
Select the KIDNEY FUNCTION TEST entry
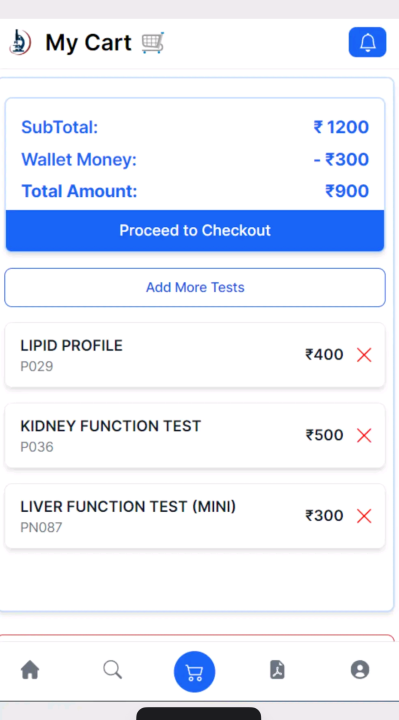coord(195,435)
